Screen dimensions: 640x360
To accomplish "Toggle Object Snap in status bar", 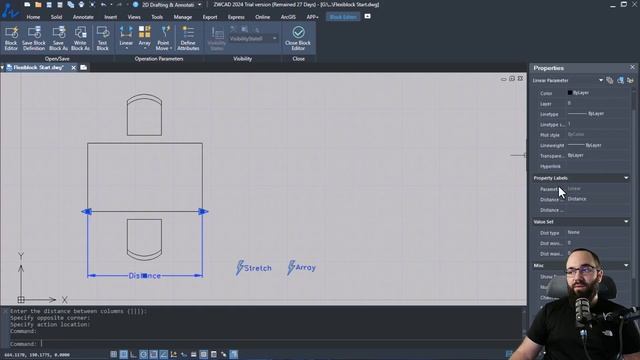I will (153, 354).
